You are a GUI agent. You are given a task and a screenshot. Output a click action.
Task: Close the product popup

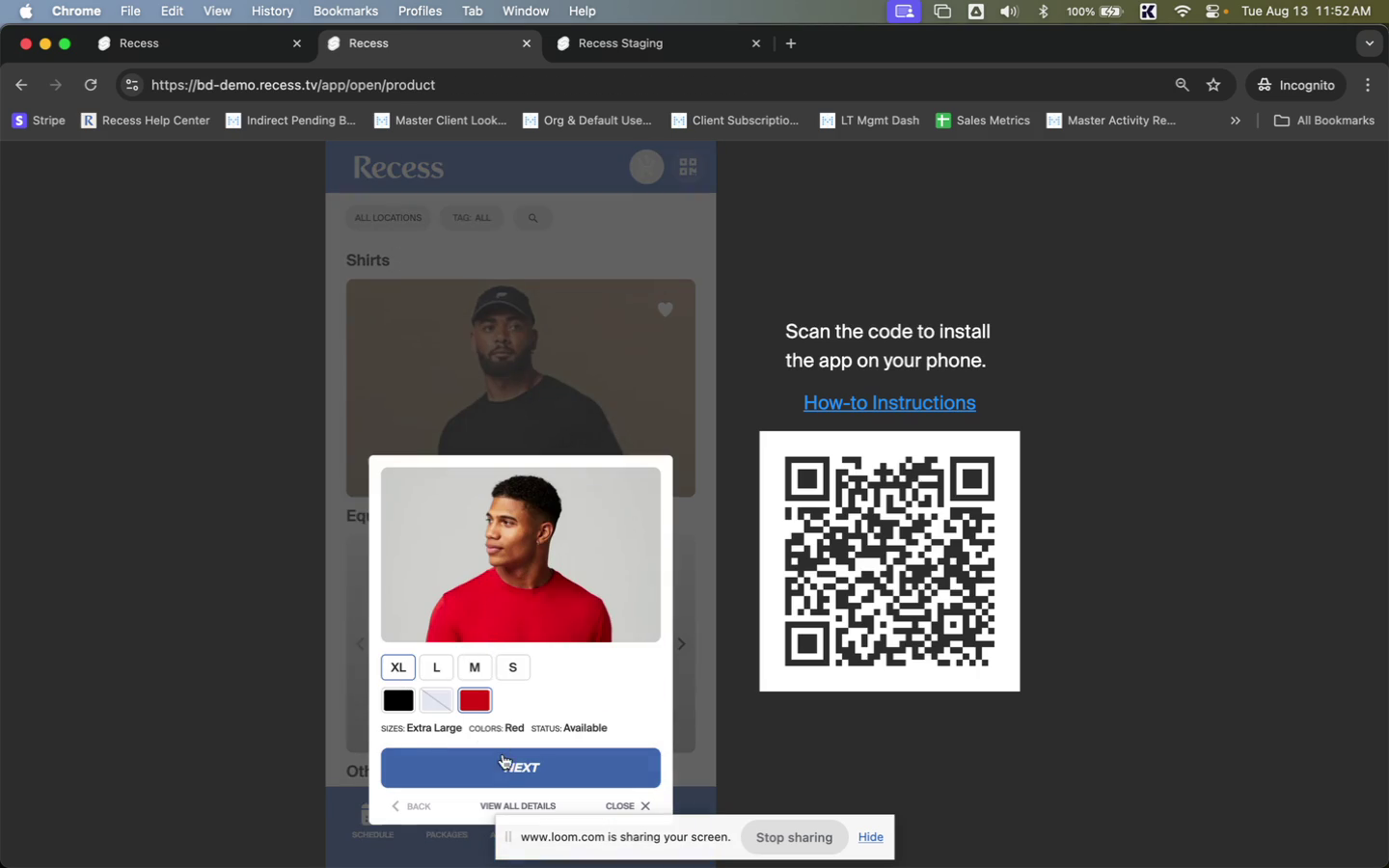628,806
